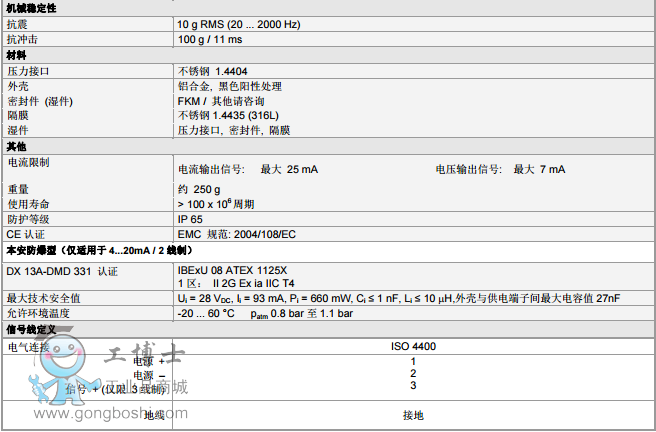Viewport: 656px width, 432px height.
Task: Click the IBExU 08 ATEX 1125X certificate number
Action: pos(232,270)
